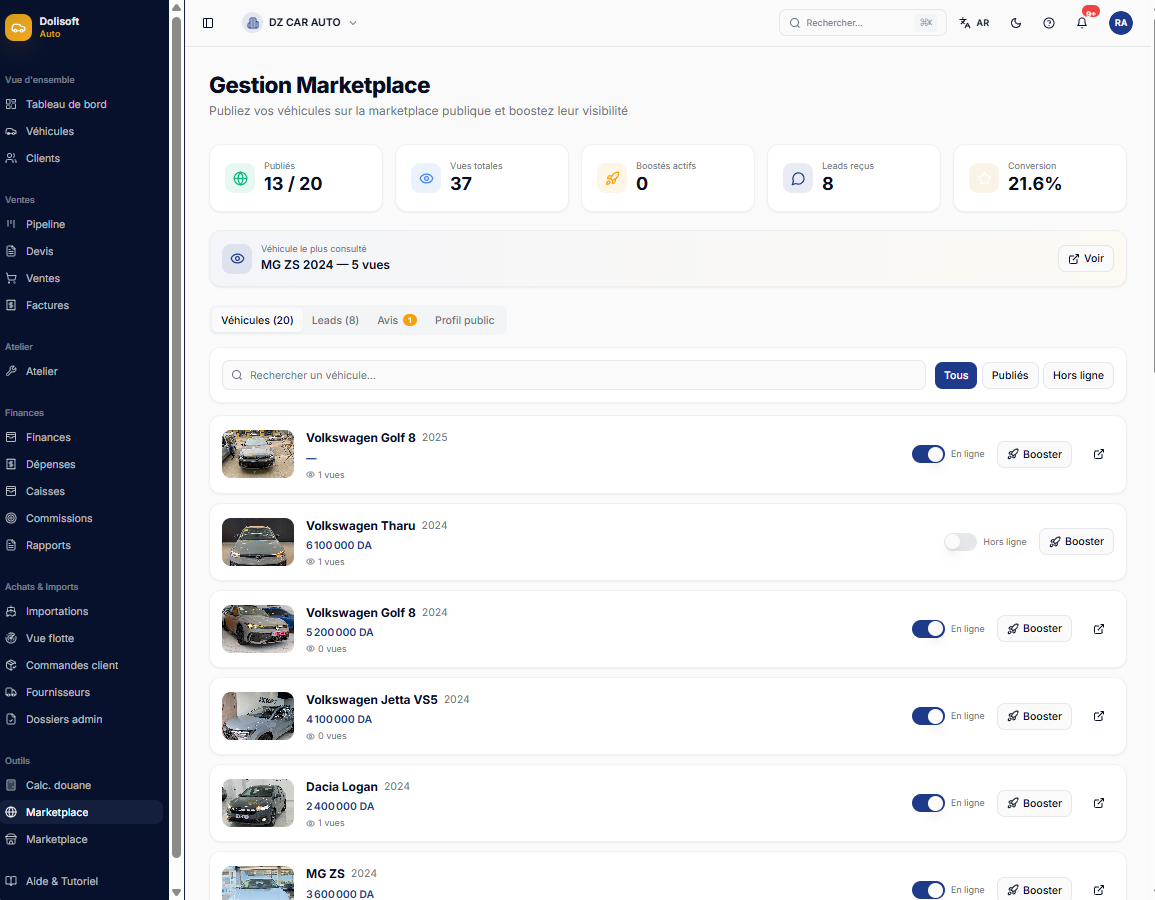Boost the Volkswagen Jetta VS5 listing

click(x=1034, y=717)
